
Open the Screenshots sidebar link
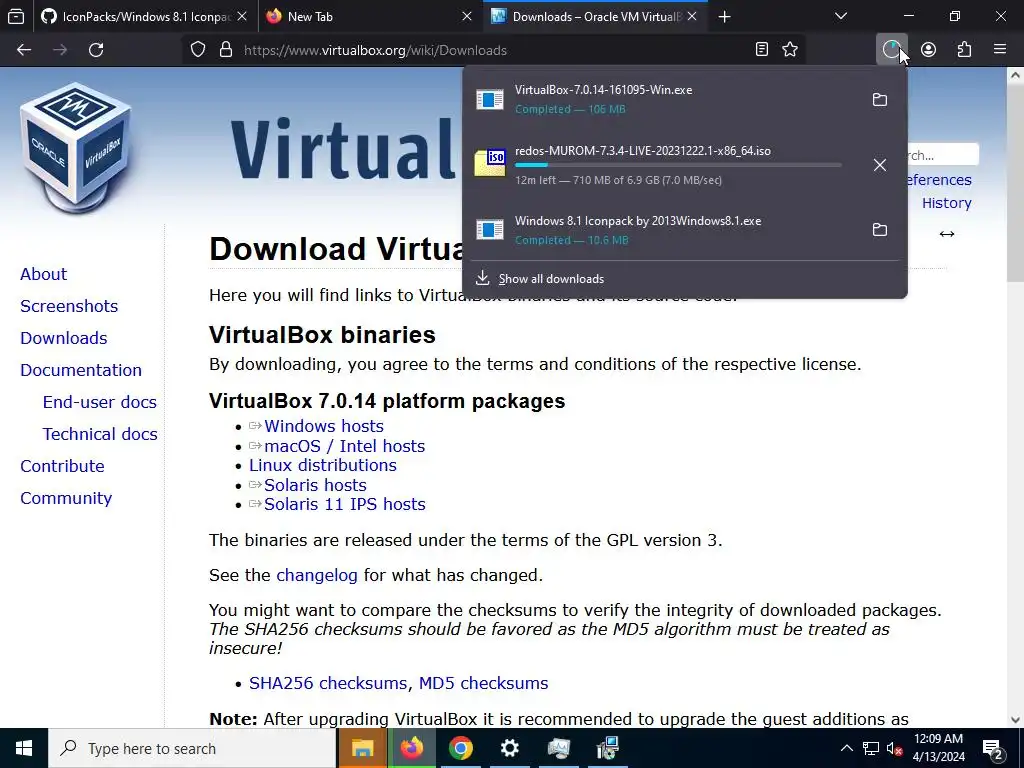tap(69, 306)
